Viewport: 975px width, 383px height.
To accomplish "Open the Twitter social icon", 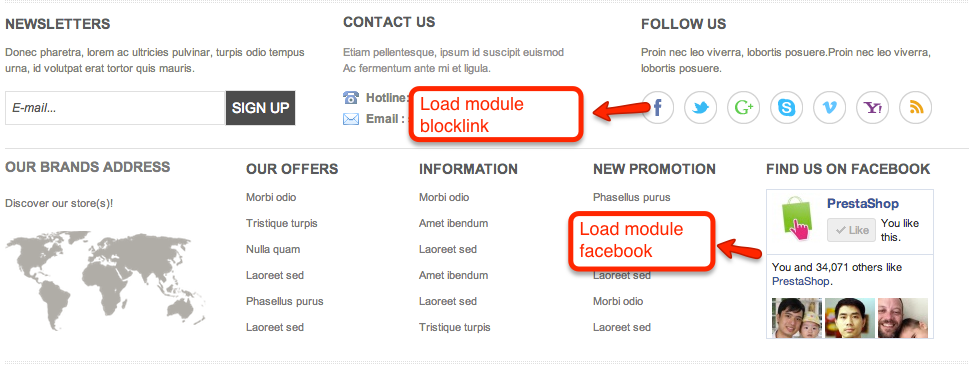I will [x=701, y=108].
